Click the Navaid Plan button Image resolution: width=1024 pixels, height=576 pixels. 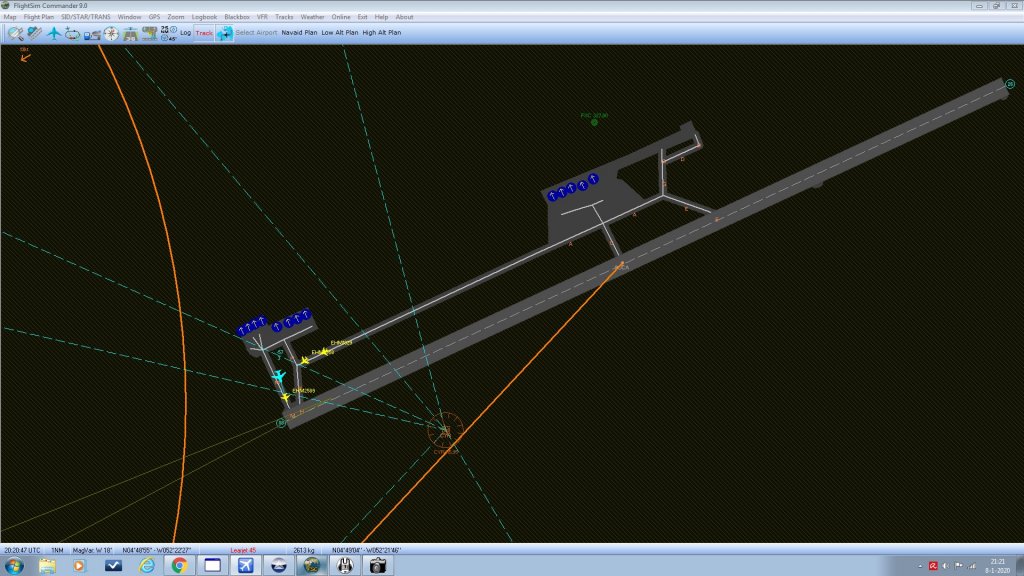coord(299,33)
